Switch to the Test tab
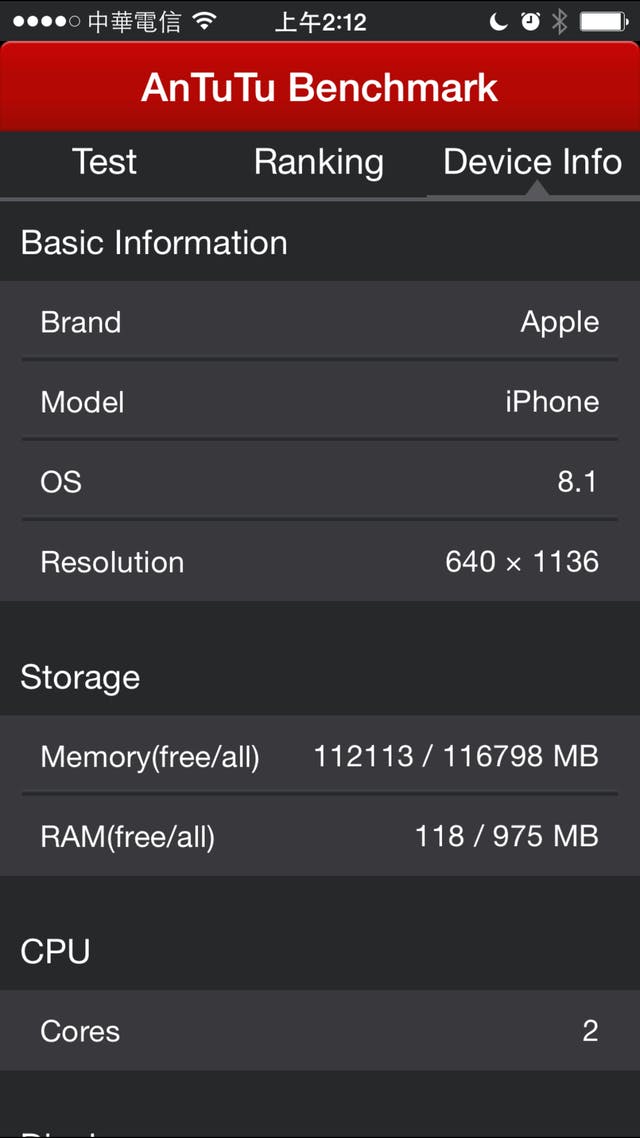 point(104,162)
